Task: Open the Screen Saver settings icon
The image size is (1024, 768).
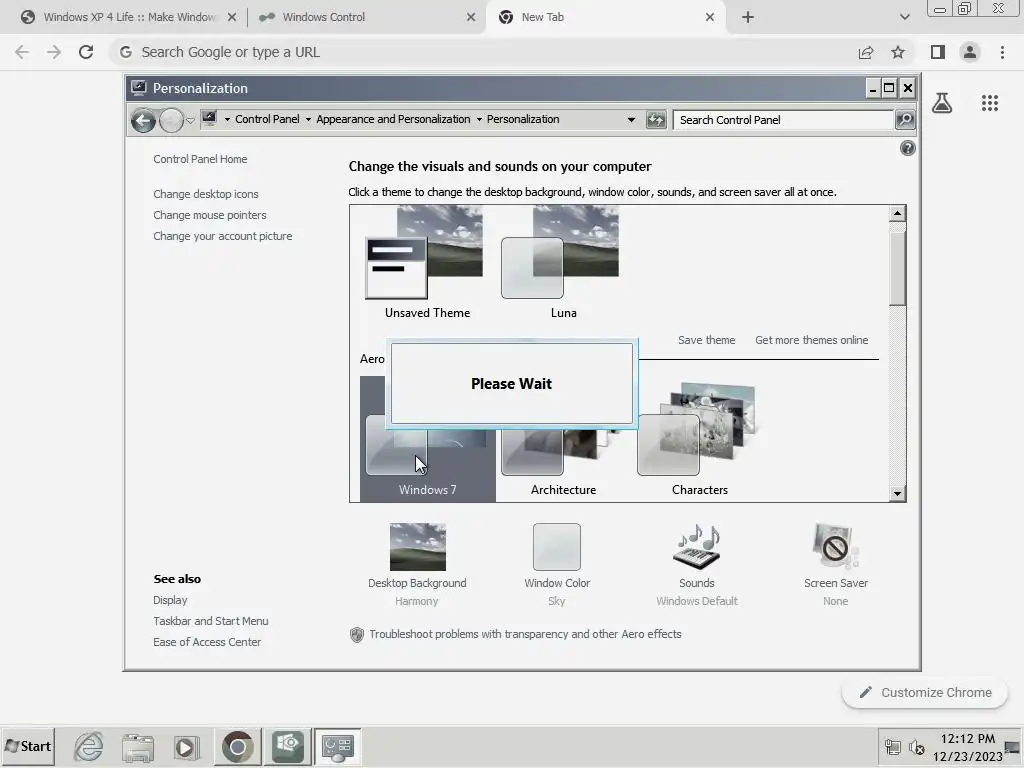Action: 835,547
